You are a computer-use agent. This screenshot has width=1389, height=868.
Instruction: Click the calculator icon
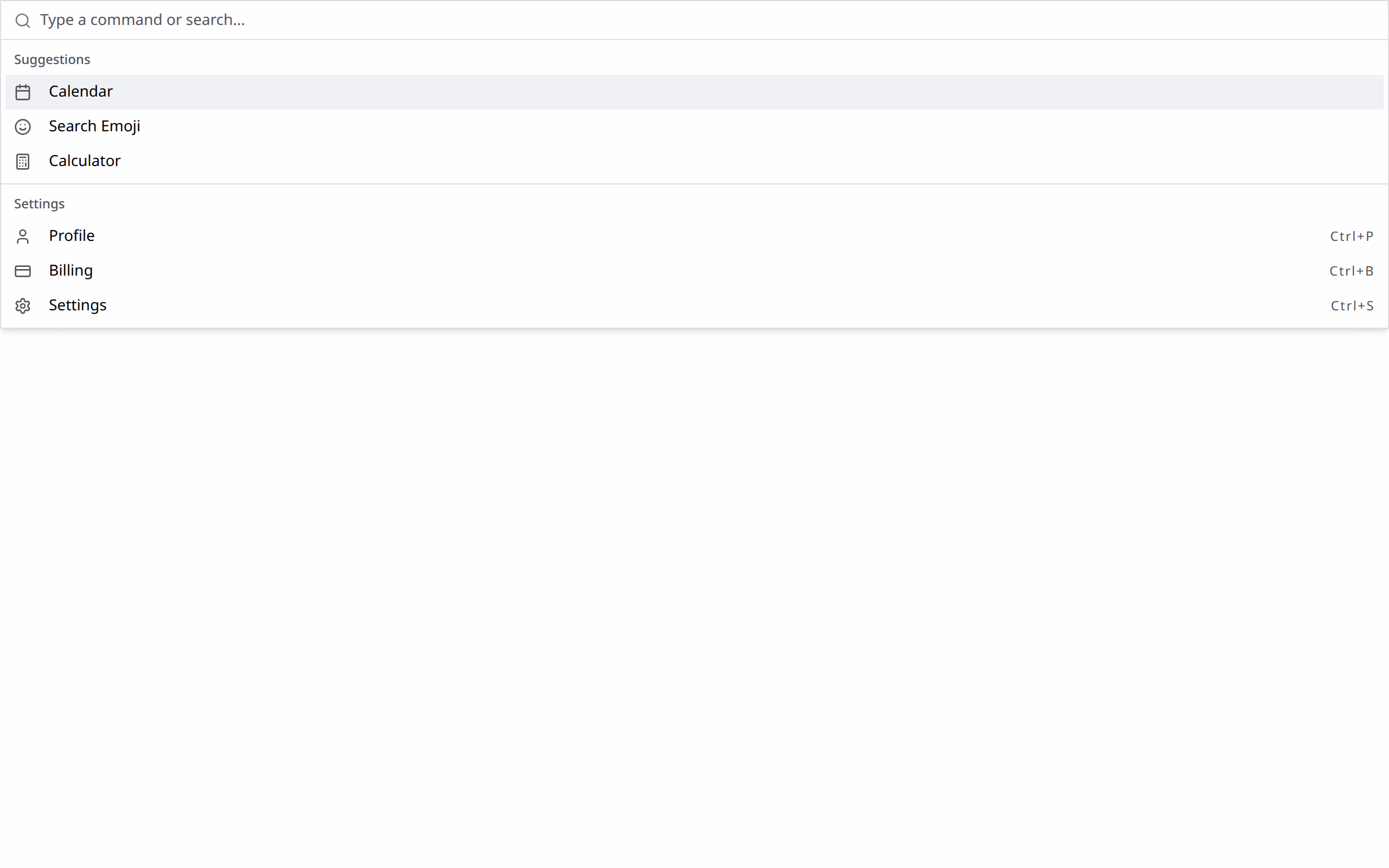(22, 162)
